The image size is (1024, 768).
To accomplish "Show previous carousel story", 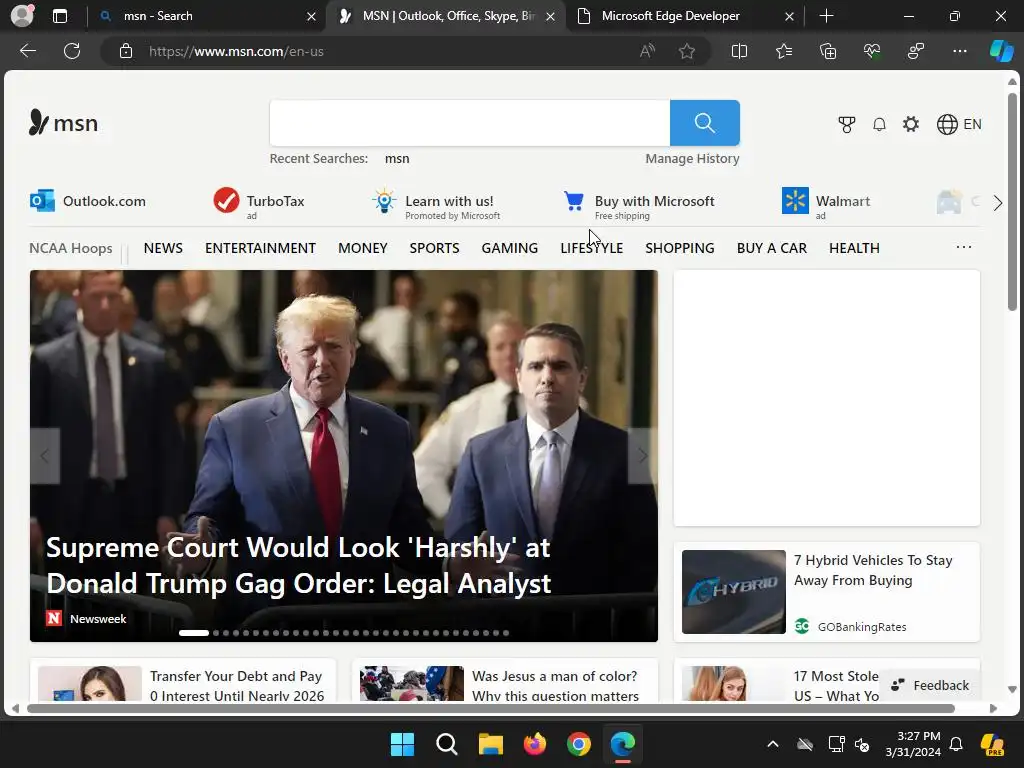I will tap(45, 456).
